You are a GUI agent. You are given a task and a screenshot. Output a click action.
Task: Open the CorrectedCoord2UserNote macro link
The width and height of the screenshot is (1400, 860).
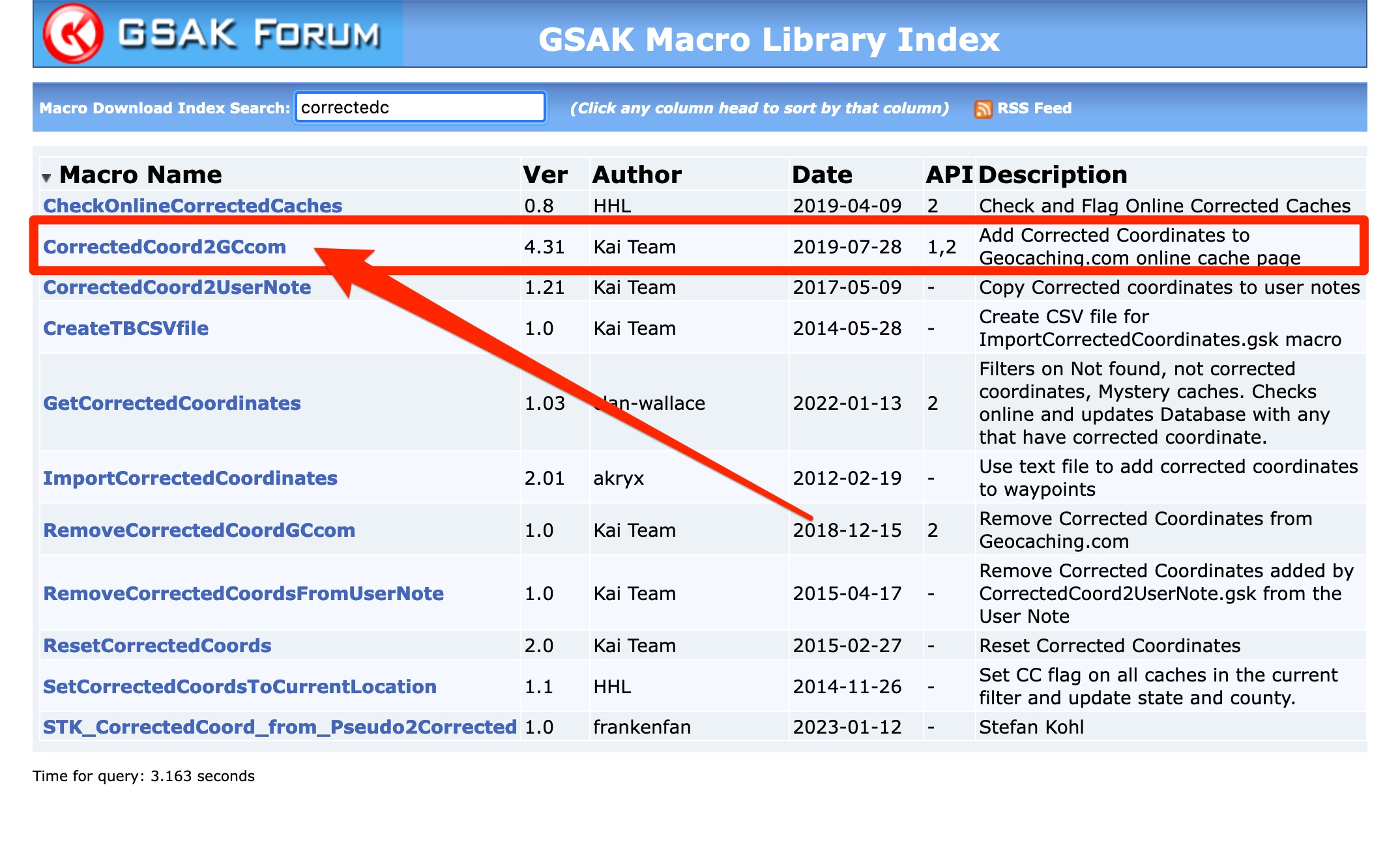click(x=177, y=287)
